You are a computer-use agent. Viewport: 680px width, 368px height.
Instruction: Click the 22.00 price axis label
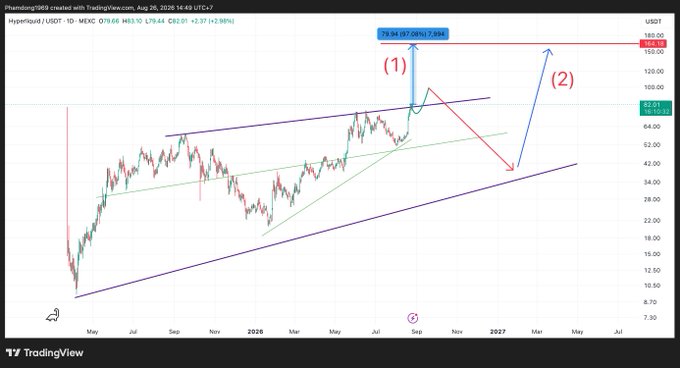coord(653,221)
